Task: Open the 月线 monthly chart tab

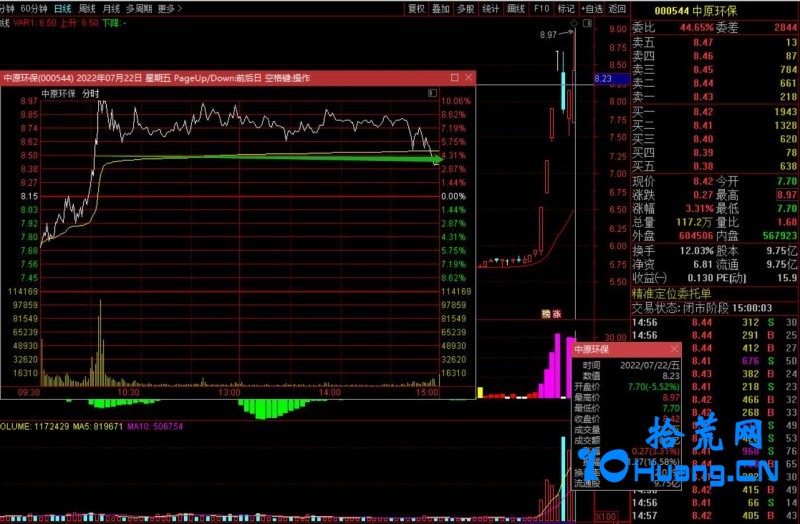Action: click(x=111, y=9)
